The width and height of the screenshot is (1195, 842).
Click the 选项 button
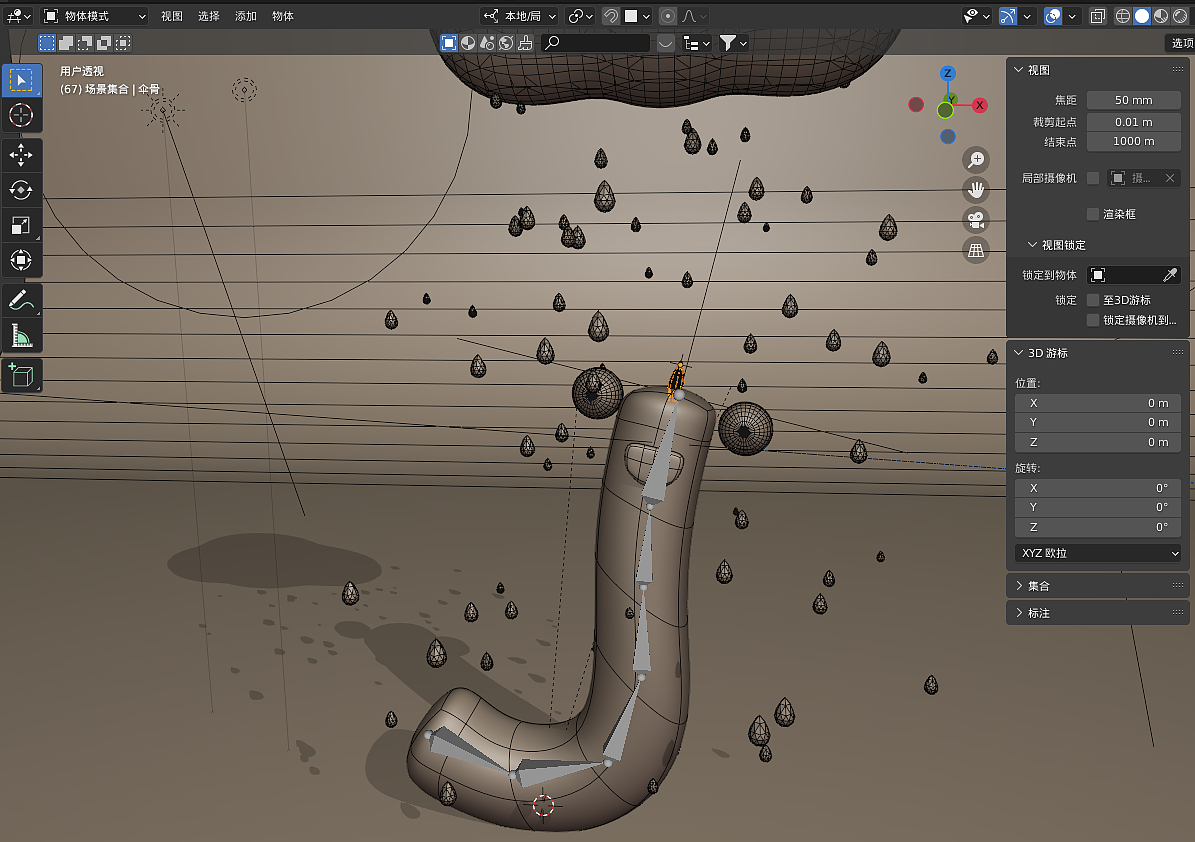(1181, 43)
